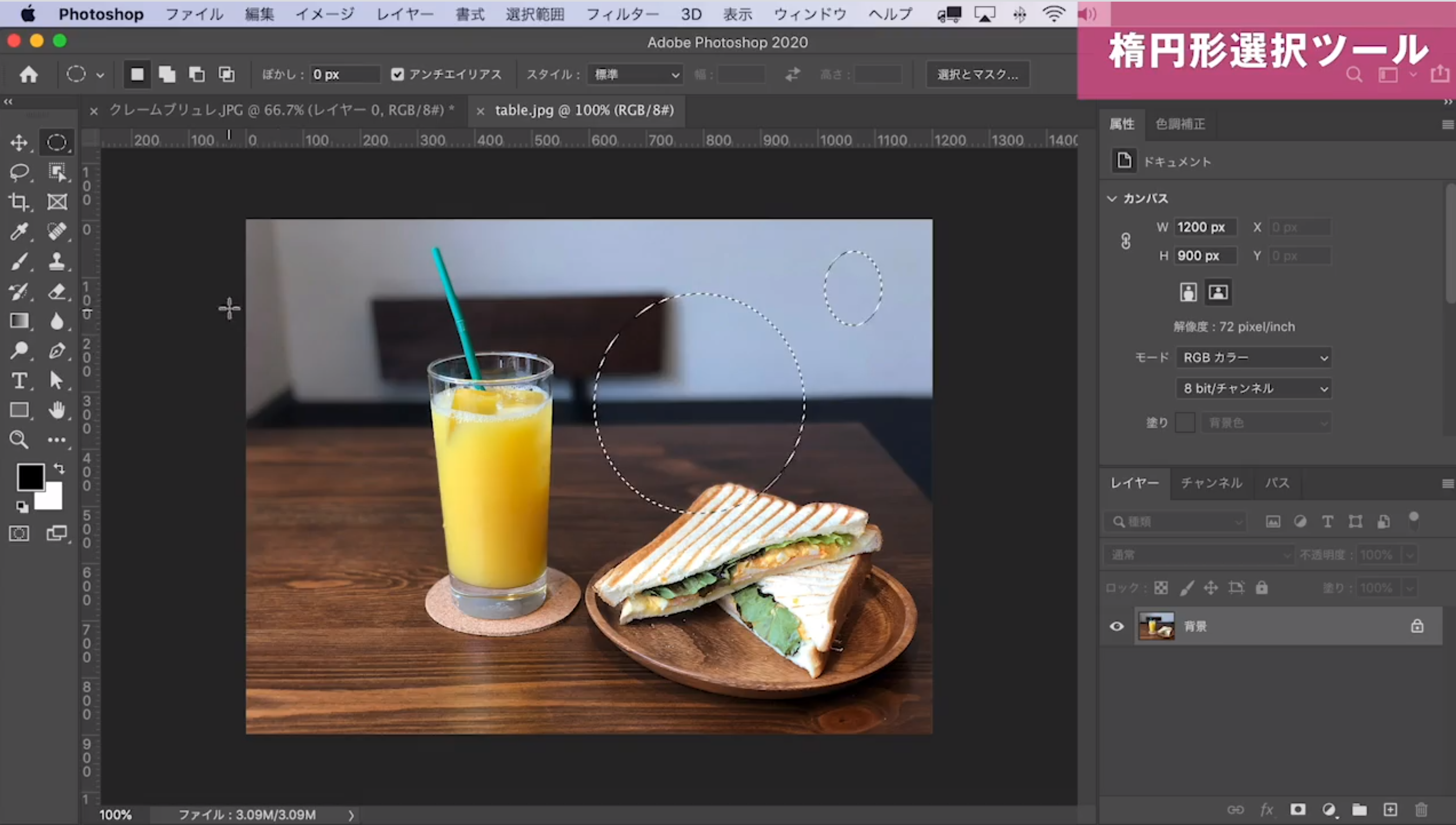Choose the Hand tool
The height and width of the screenshot is (825, 1456).
click(57, 410)
